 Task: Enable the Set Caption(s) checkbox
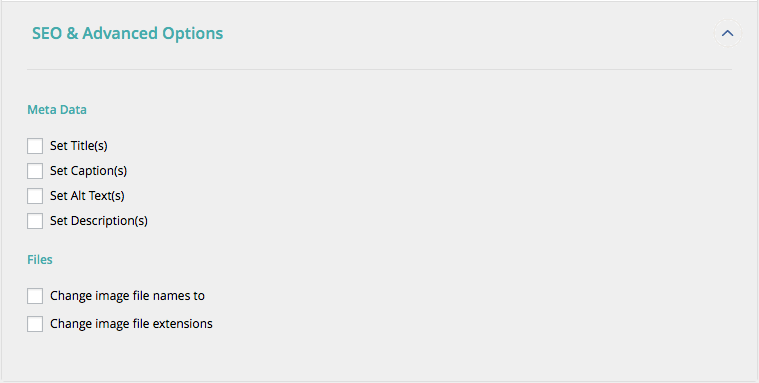pos(35,171)
